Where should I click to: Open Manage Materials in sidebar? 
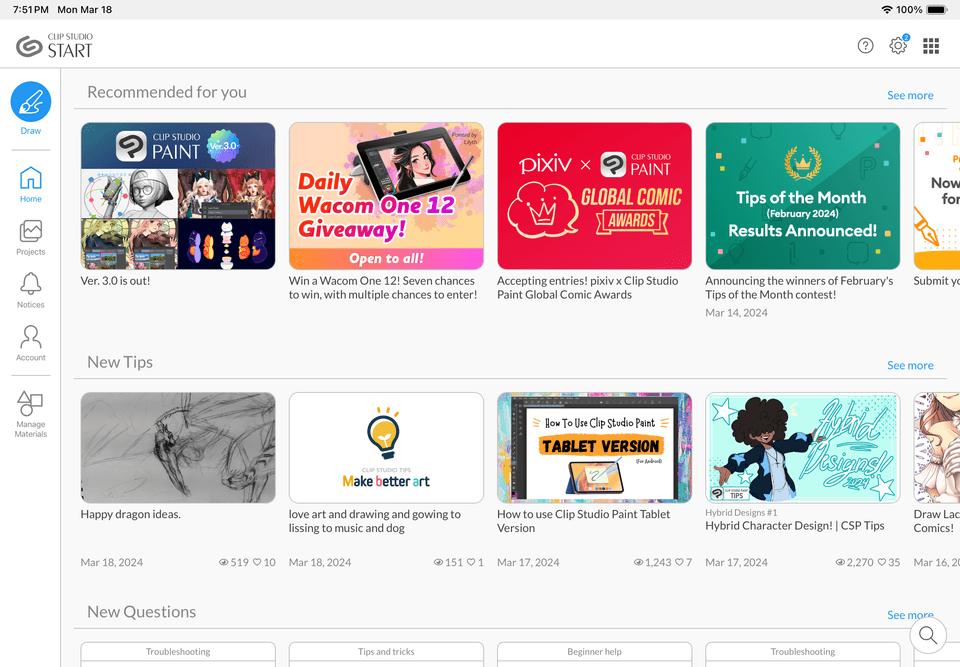[31, 414]
